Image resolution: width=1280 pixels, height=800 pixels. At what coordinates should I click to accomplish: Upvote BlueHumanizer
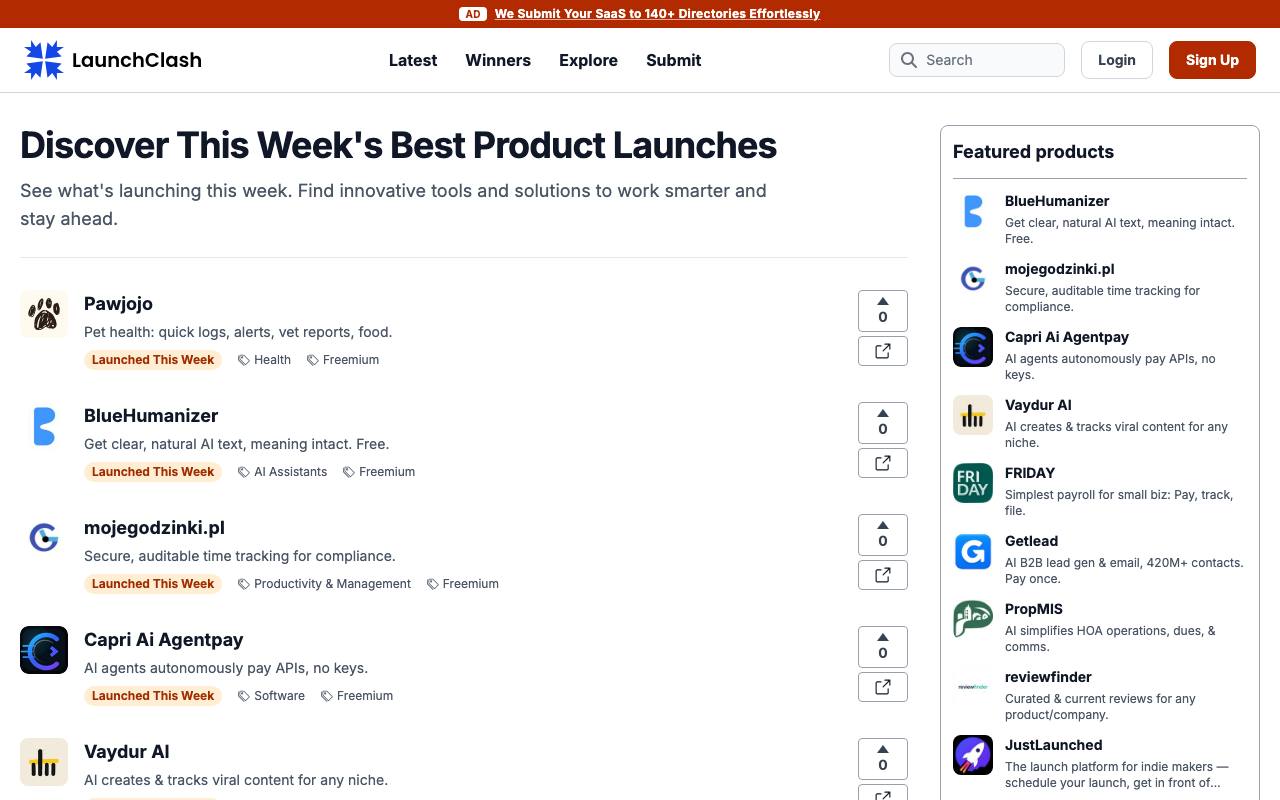(x=883, y=422)
